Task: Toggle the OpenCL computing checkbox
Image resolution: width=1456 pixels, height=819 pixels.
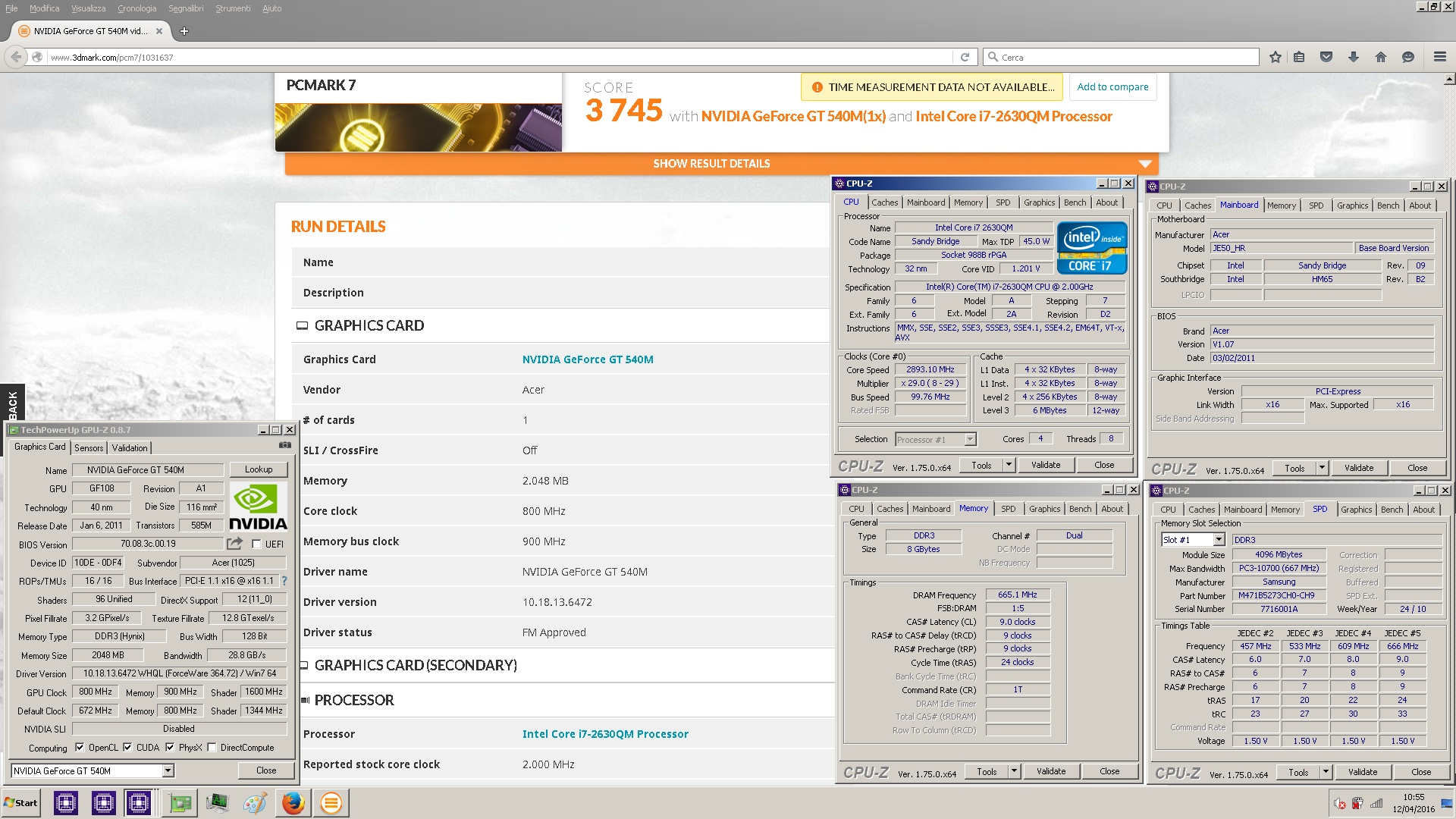Action: point(80,747)
